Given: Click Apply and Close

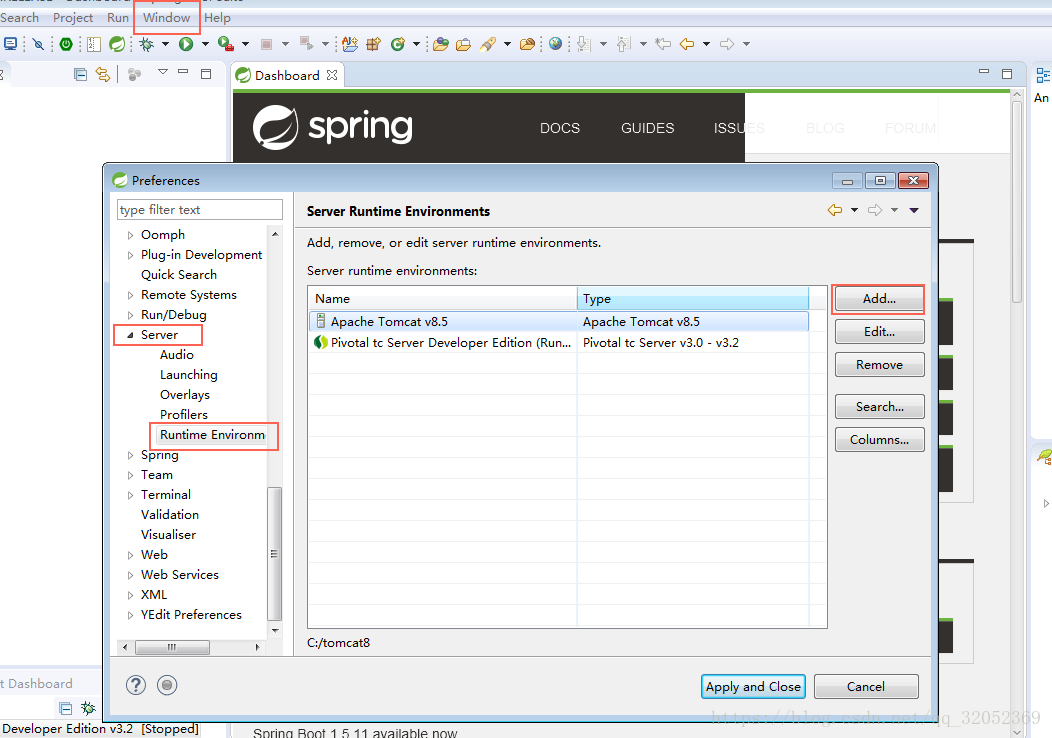Looking at the screenshot, I should [x=753, y=686].
